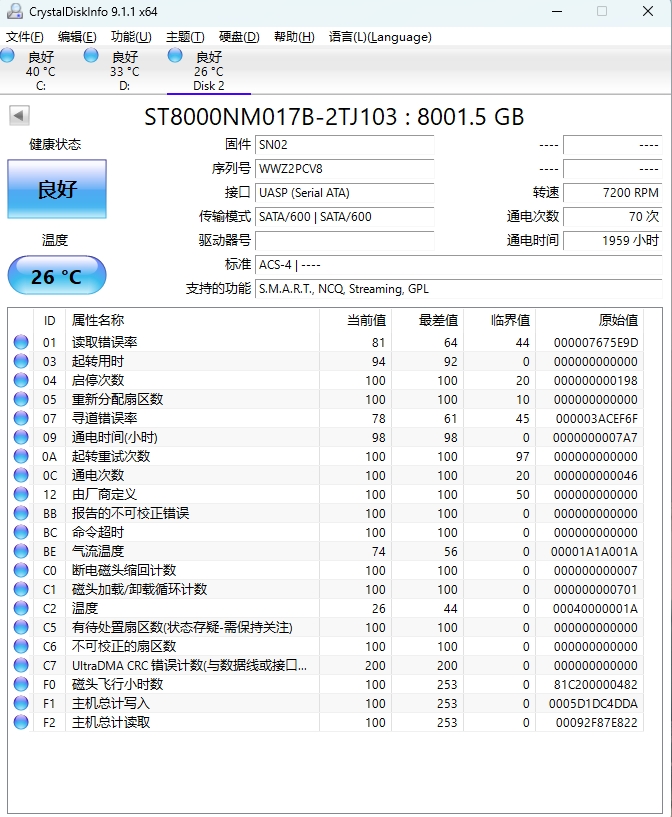
Task: Click status orb of attribute 12 由厂商定义
Action: coord(21,494)
